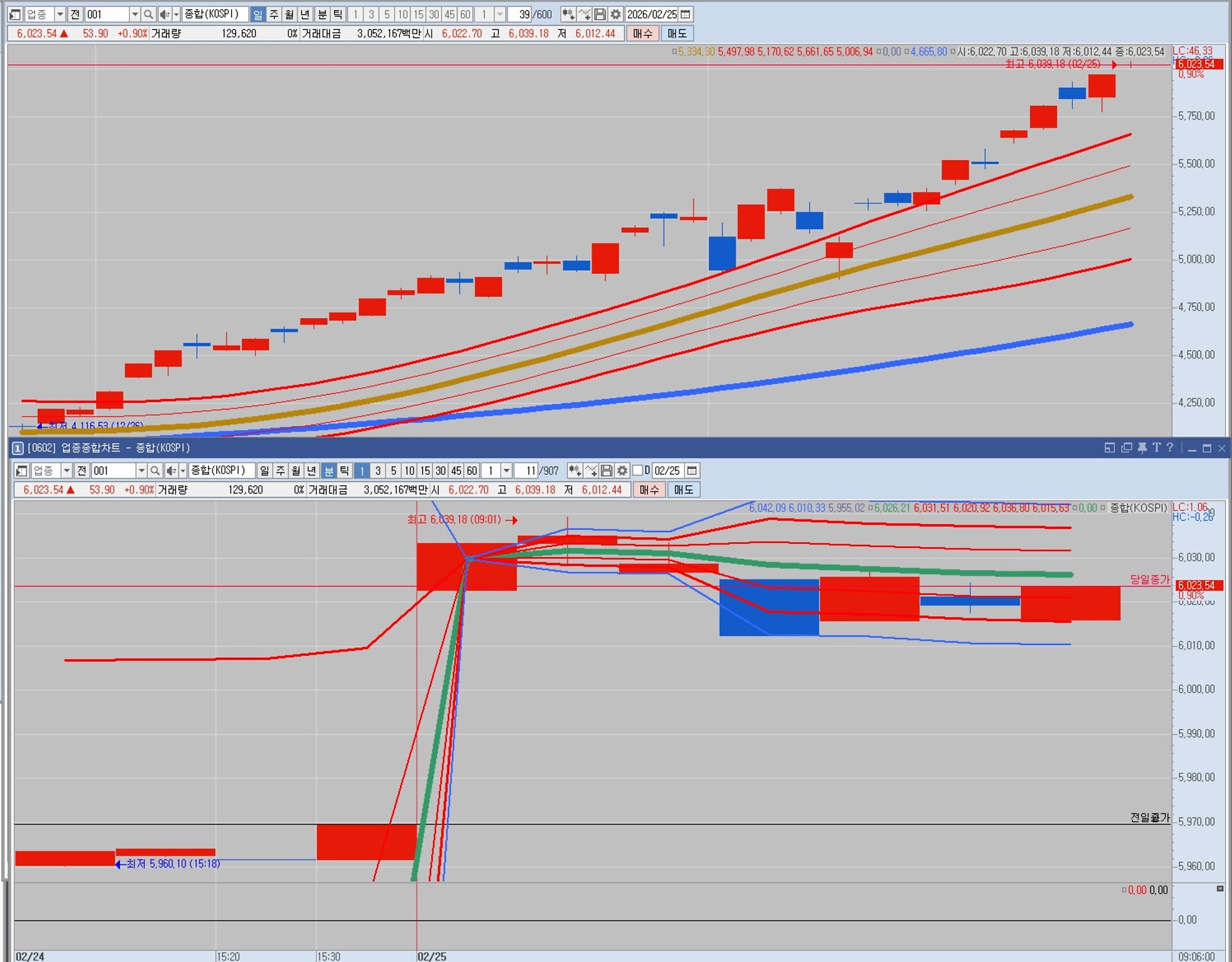Expand the 업종 dropdown in top toolbar
The width and height of the screenshot is (1232, 962).
(60, 14)
